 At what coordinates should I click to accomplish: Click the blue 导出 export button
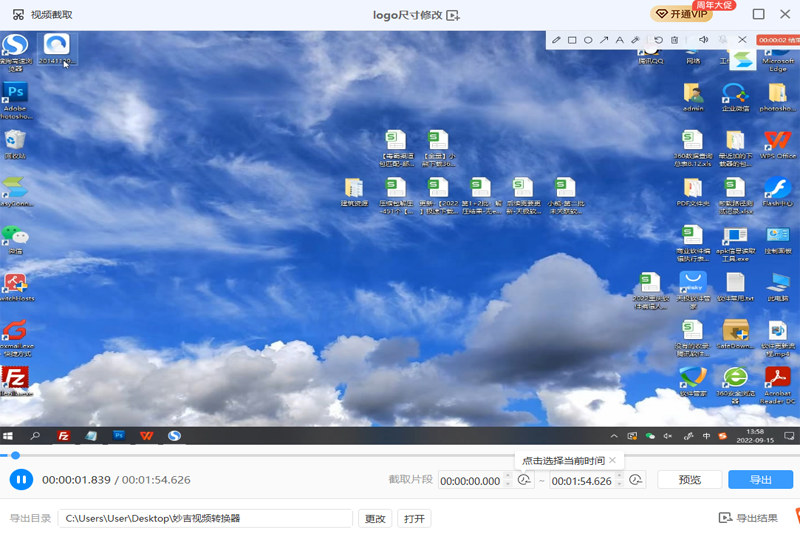click(760, 480)
